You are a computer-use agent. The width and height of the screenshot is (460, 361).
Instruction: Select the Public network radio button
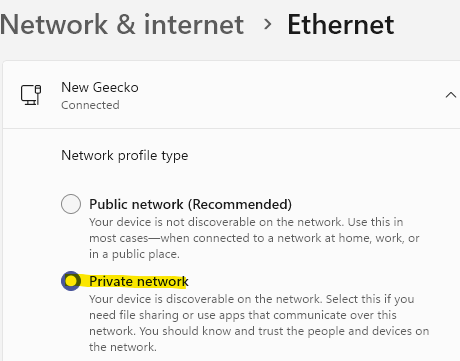click(71, 204)
